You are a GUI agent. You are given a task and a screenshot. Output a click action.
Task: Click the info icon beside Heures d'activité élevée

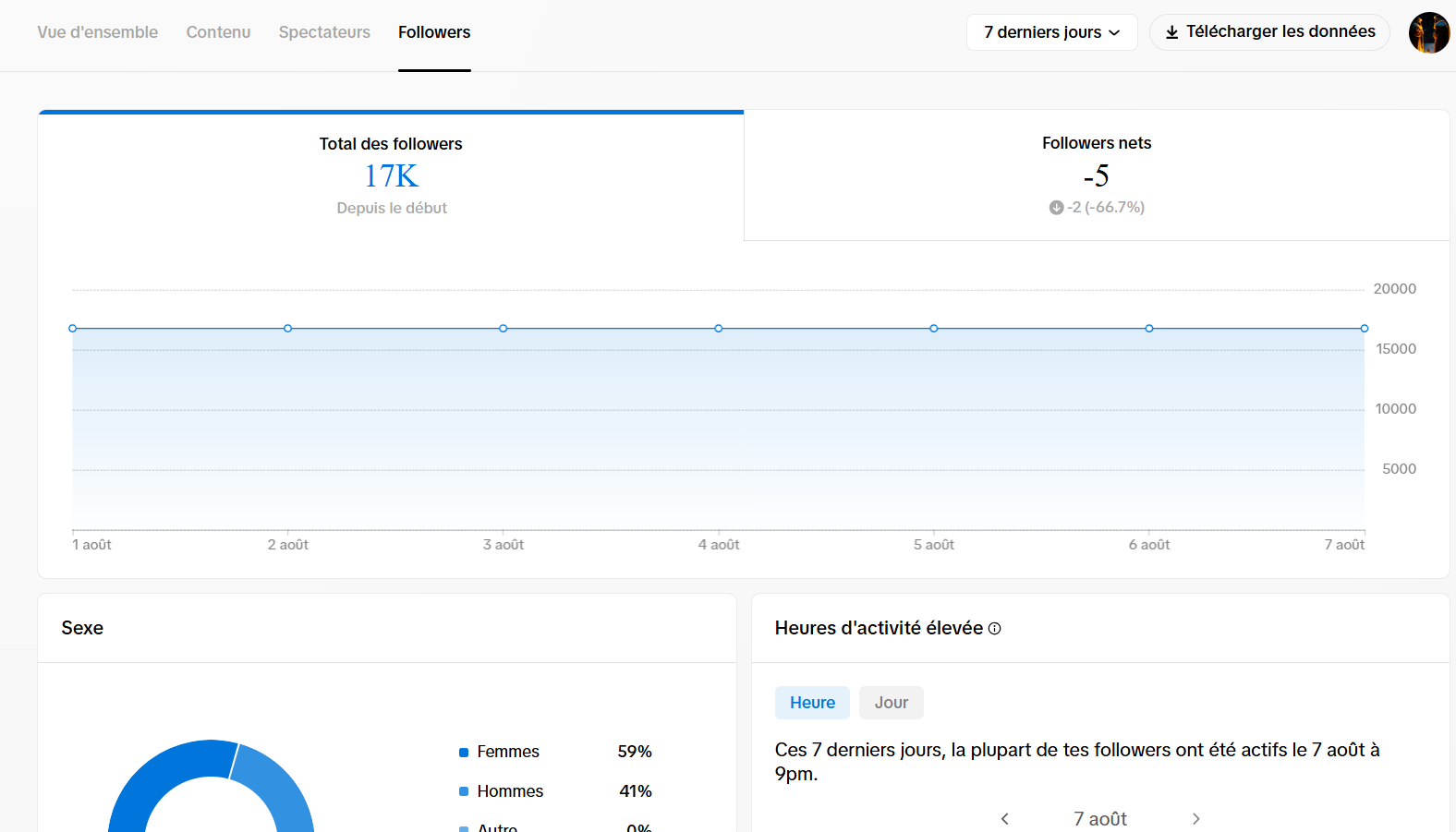pyautogui.click(x=995, y=629)
